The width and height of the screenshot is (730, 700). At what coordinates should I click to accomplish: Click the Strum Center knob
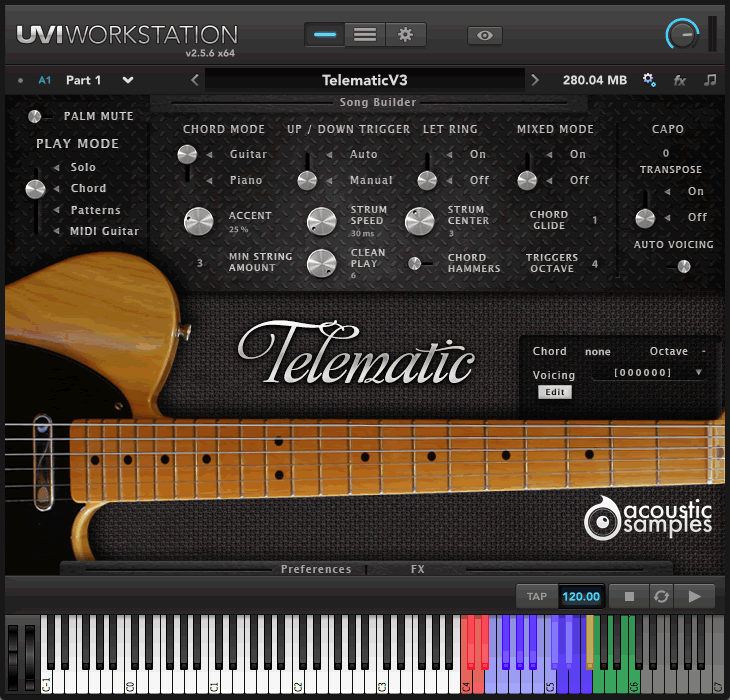click(x=419, y=221)
